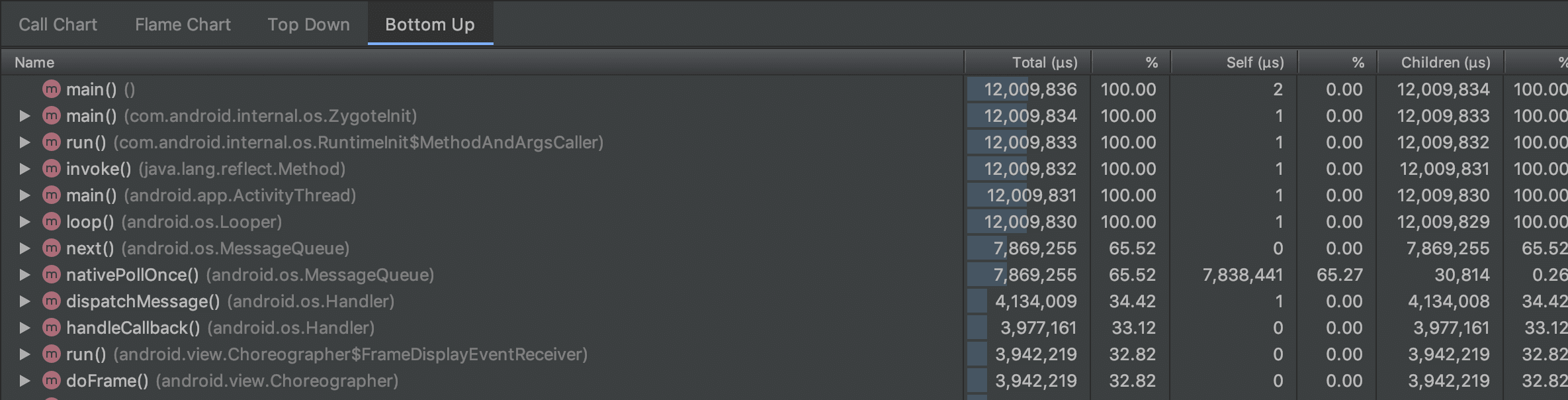
Task: Expand the nativePollOnce() row
Action: [25, 275]
